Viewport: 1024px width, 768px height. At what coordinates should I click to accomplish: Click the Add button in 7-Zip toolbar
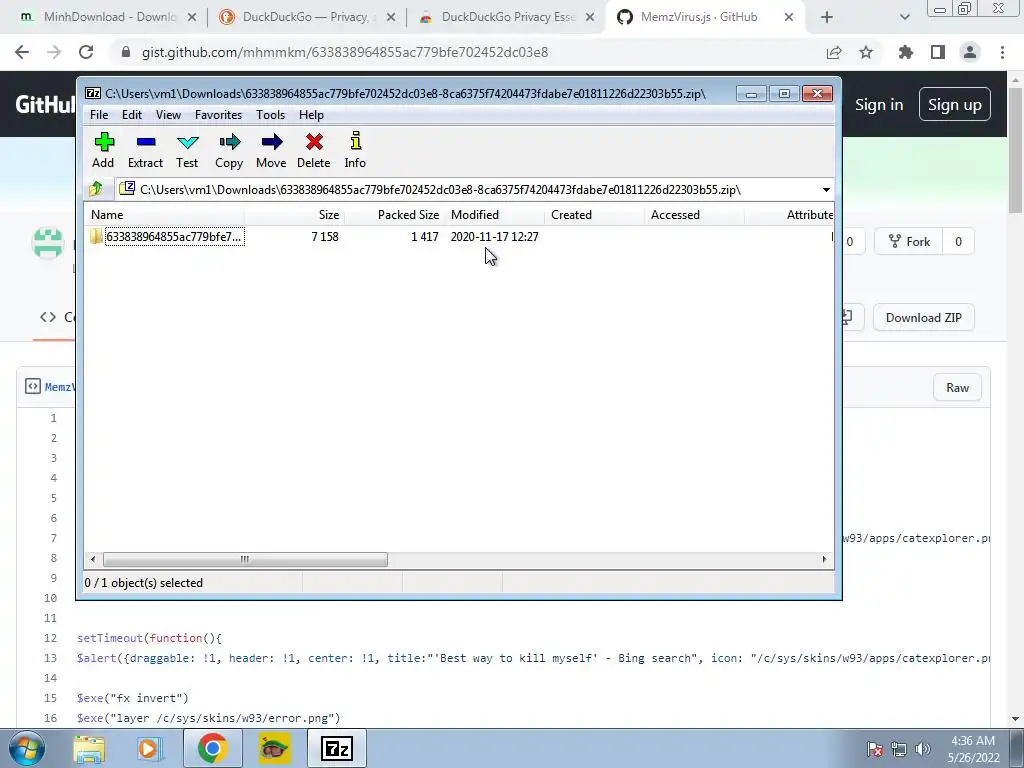tap(103, 151)
